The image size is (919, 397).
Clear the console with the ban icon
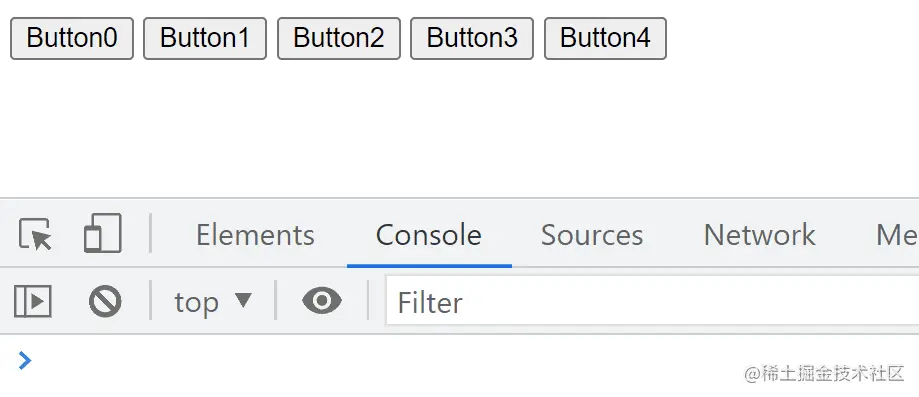pyautogui.click(x=105, y=301)
